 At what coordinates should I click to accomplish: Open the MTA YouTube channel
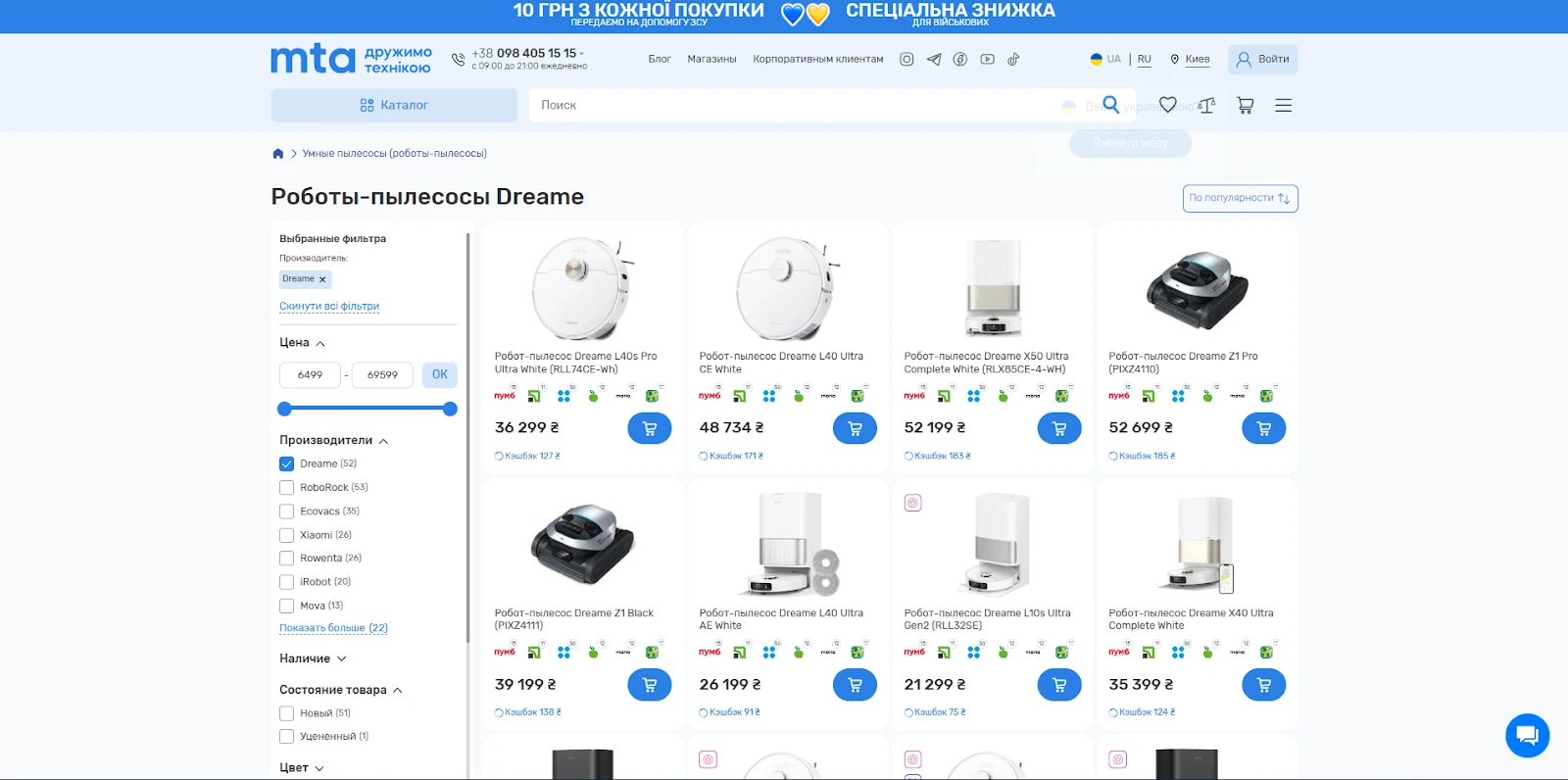pos(987,59)
